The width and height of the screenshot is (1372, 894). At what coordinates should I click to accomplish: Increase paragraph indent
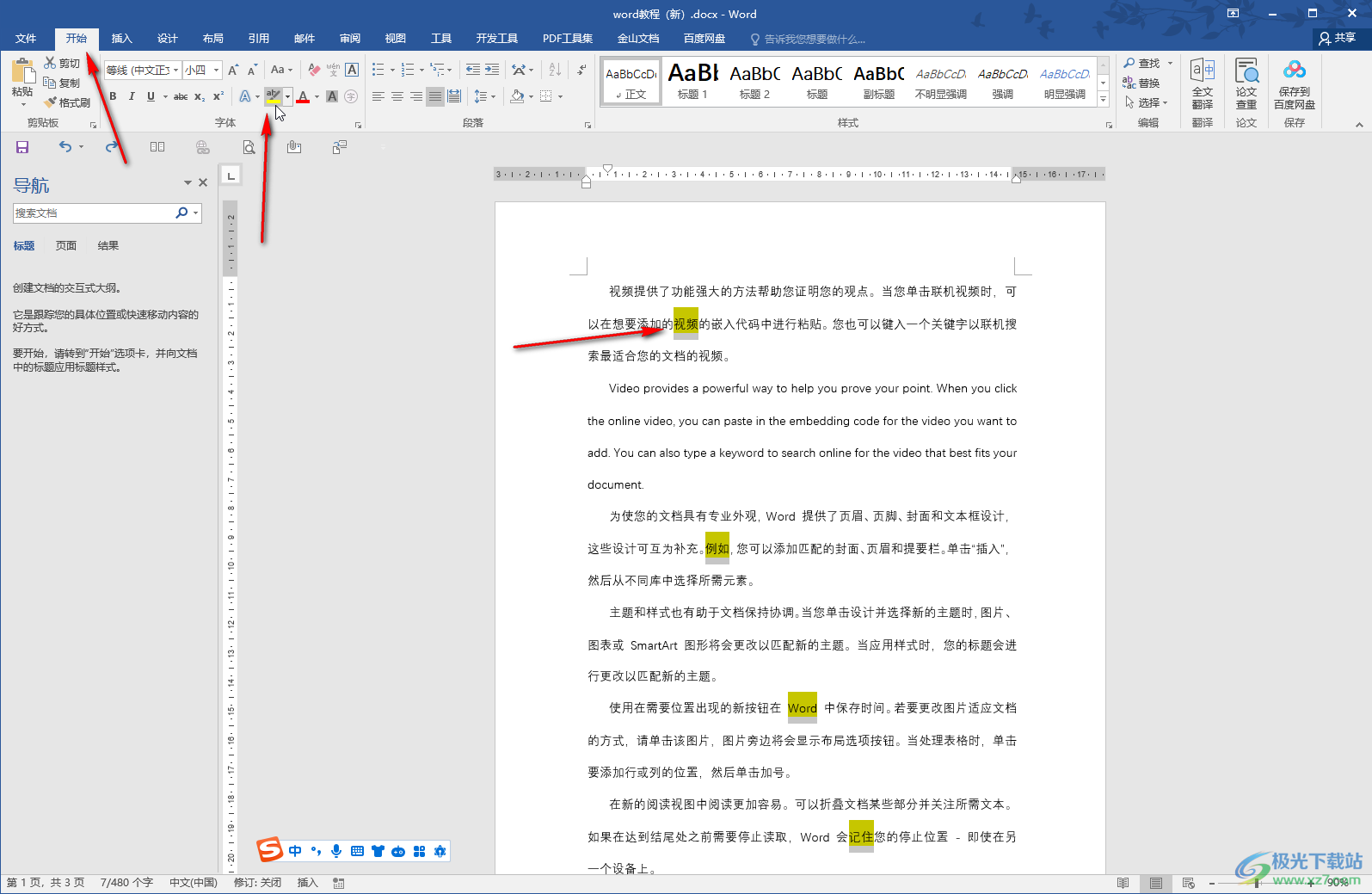coord(492,70)
